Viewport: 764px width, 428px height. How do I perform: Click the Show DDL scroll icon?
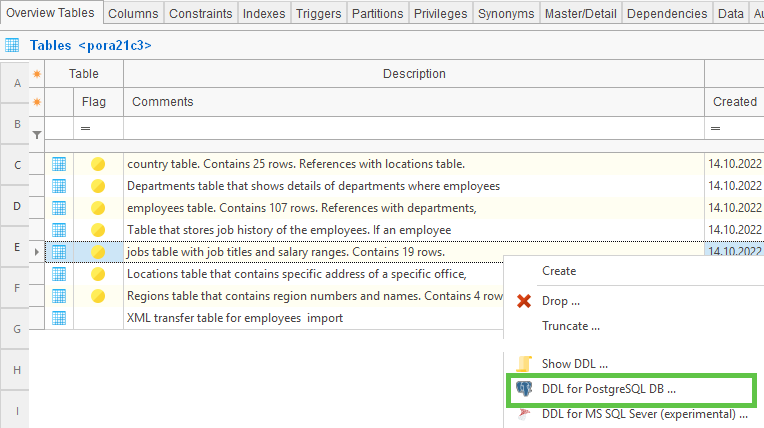pos(524,364)
